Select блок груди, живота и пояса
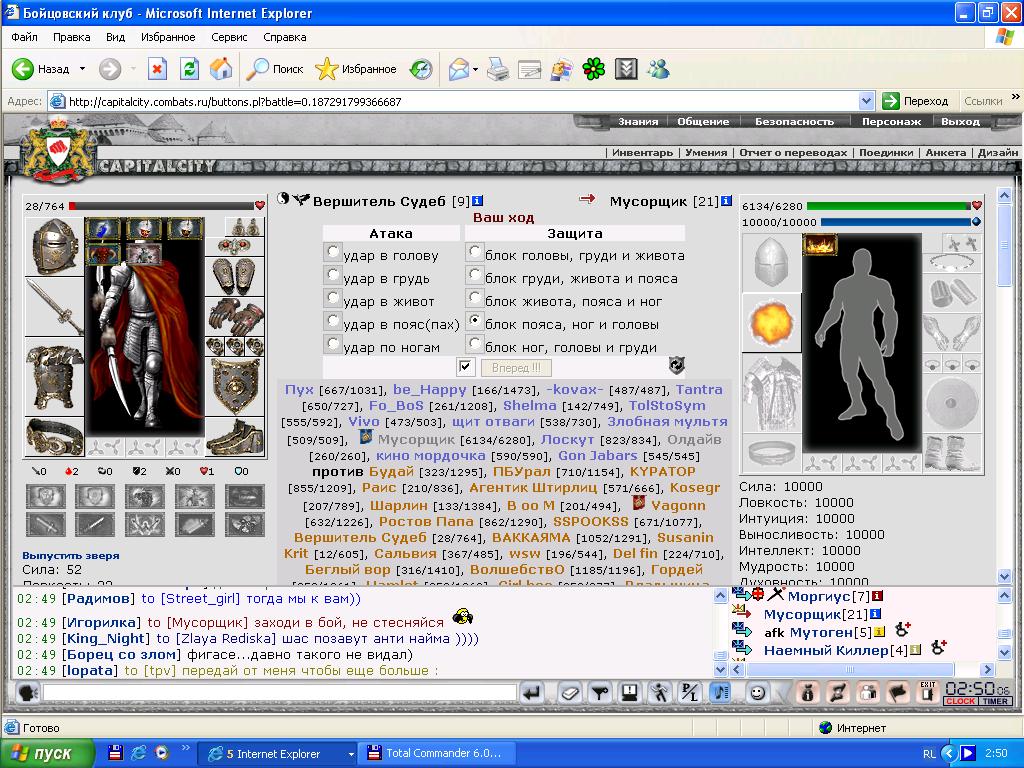 [x=475, y=275]
